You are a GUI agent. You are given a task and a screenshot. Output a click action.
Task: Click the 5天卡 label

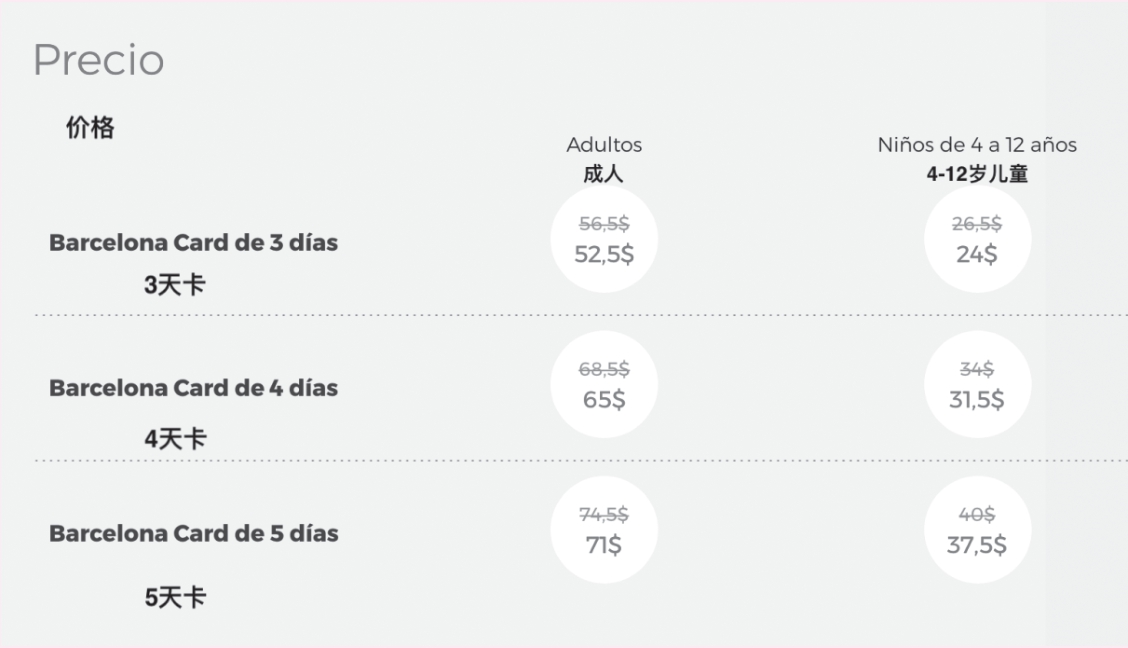click(175, 598)
